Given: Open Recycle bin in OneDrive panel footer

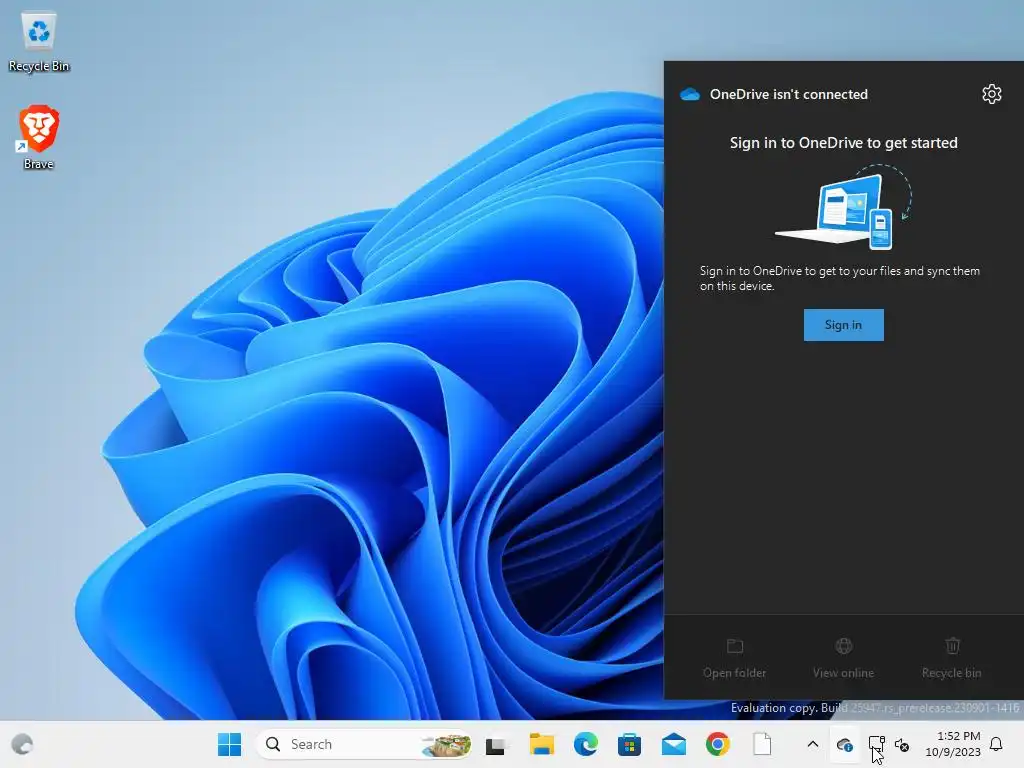Looking at the screenshot, I should [x=952, y=659].
